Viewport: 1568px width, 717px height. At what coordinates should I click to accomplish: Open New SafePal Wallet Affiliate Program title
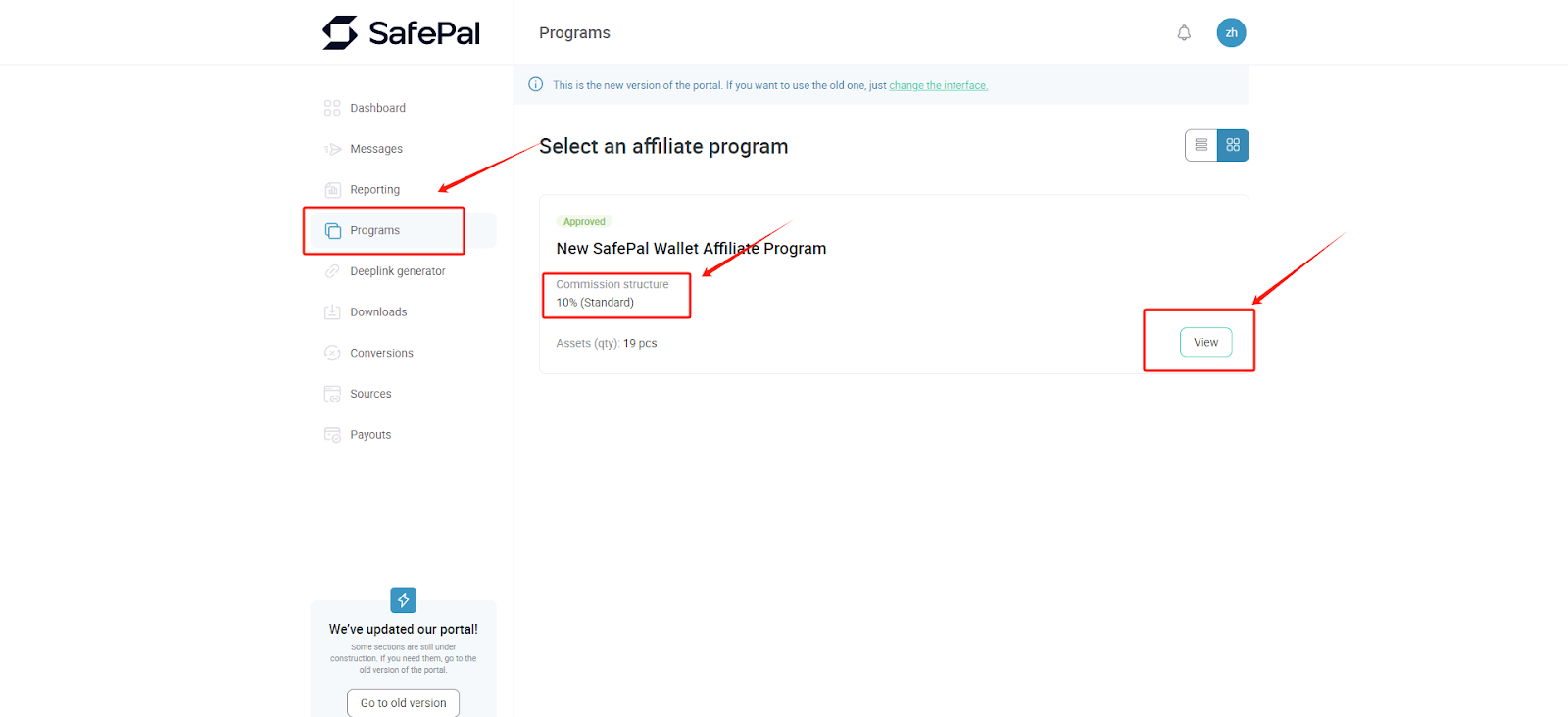(691, 249)
